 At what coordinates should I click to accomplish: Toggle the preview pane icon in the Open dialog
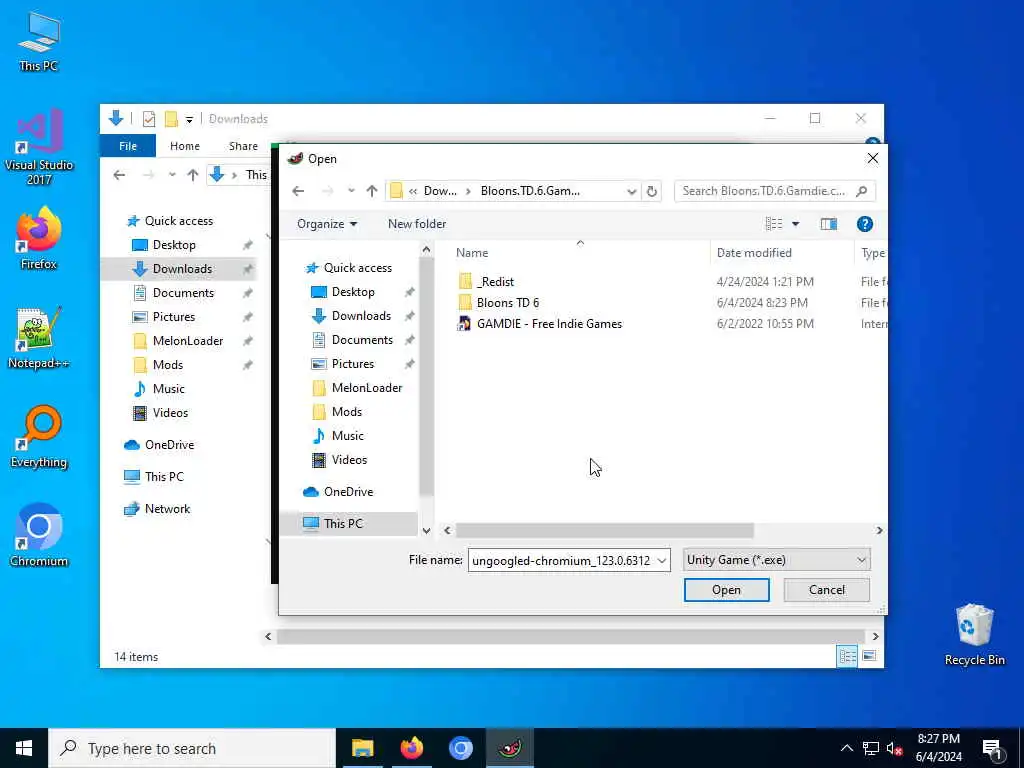[x=829, y=224]
